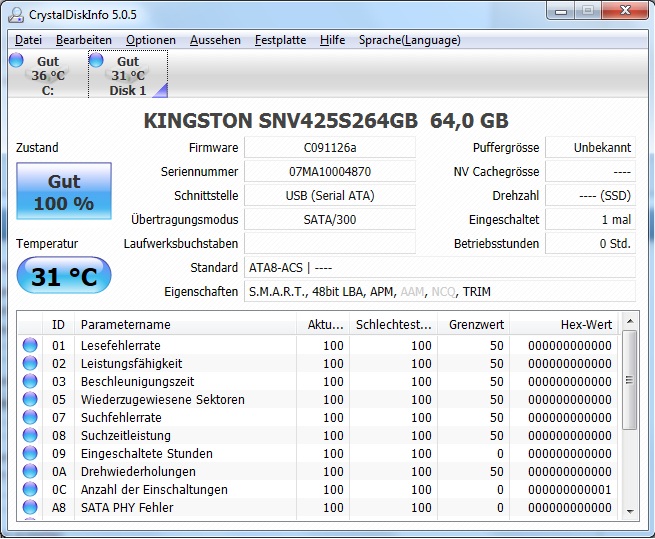
Task: Select the Wiederzugewiesene Sektoren parameter name
Action: pyautogui.click(x=162, y=399)
